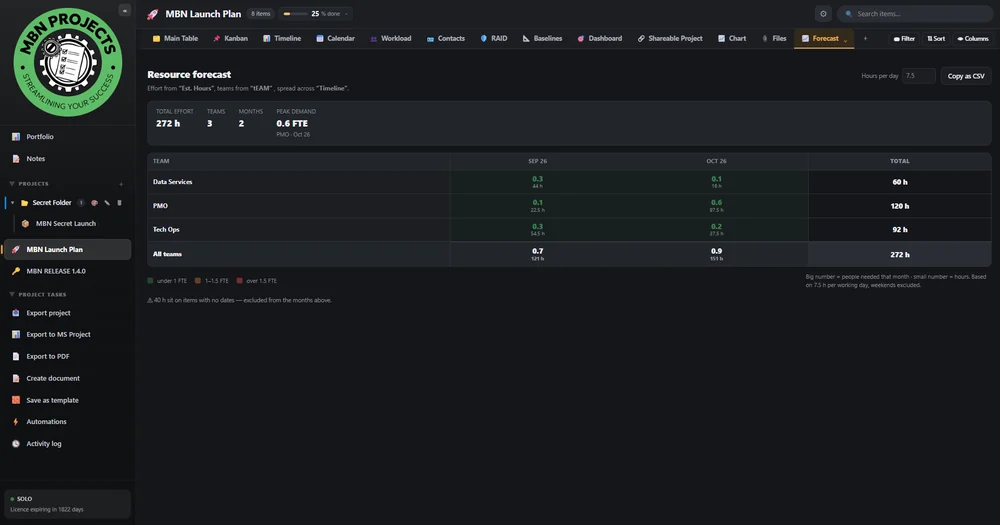The width and height of the screenshot is (1000, 525).
Task: Click PMO Oct 26 cell showing 0.6
Action: click(x=716, y=205)
